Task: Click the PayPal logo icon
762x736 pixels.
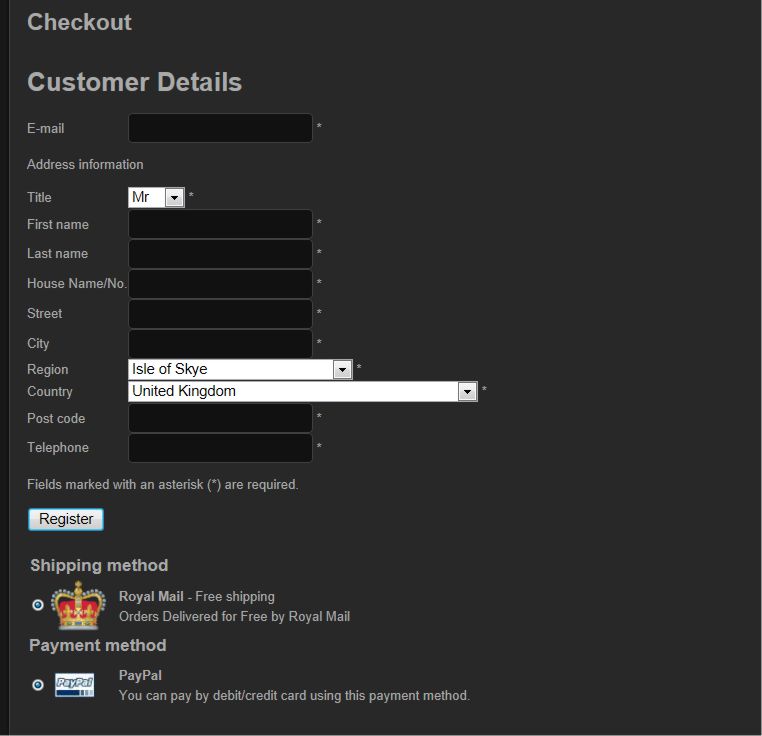Action: pos(74,685)
